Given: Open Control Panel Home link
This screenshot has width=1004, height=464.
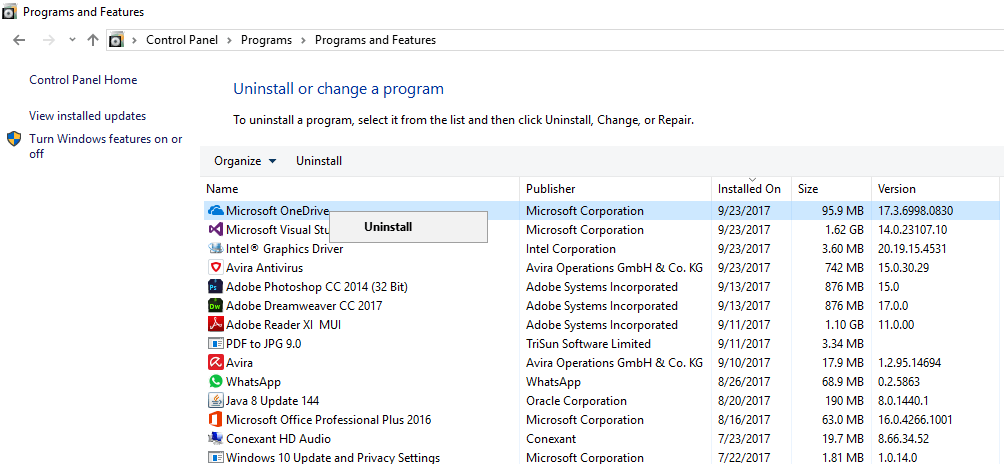Looking at the screenshot, I should pyautogui.click(x=83, y=80).
